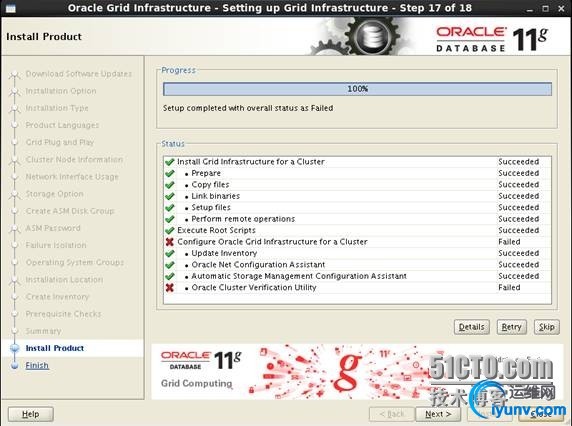Click green check icon beside Copy files
572x426 pixels.
(x=169, y=185)
